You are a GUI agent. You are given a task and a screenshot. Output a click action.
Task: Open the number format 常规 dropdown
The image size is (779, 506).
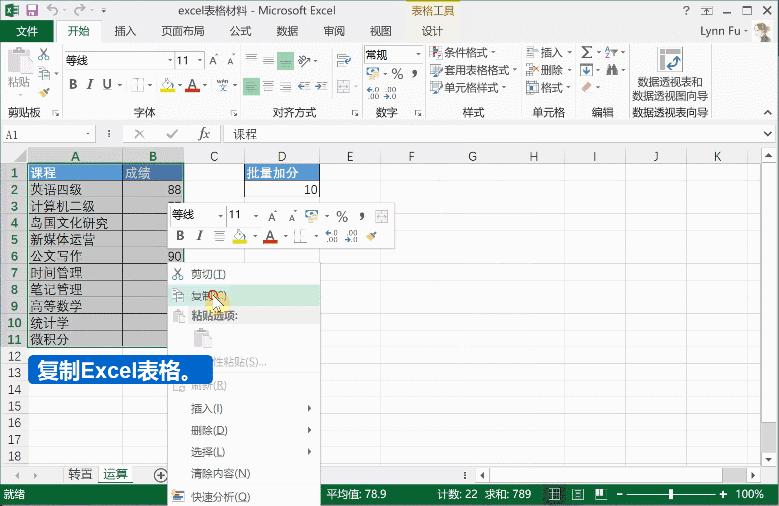418,54
